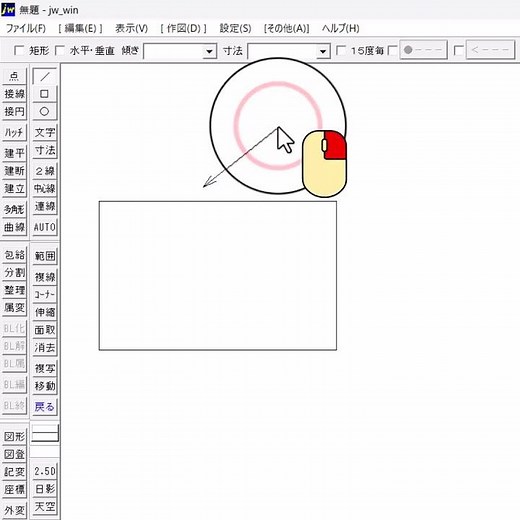520x520 pixels.
Task: Click the line attribute swatch above 2.5D
Action: (x=45, y=433)
